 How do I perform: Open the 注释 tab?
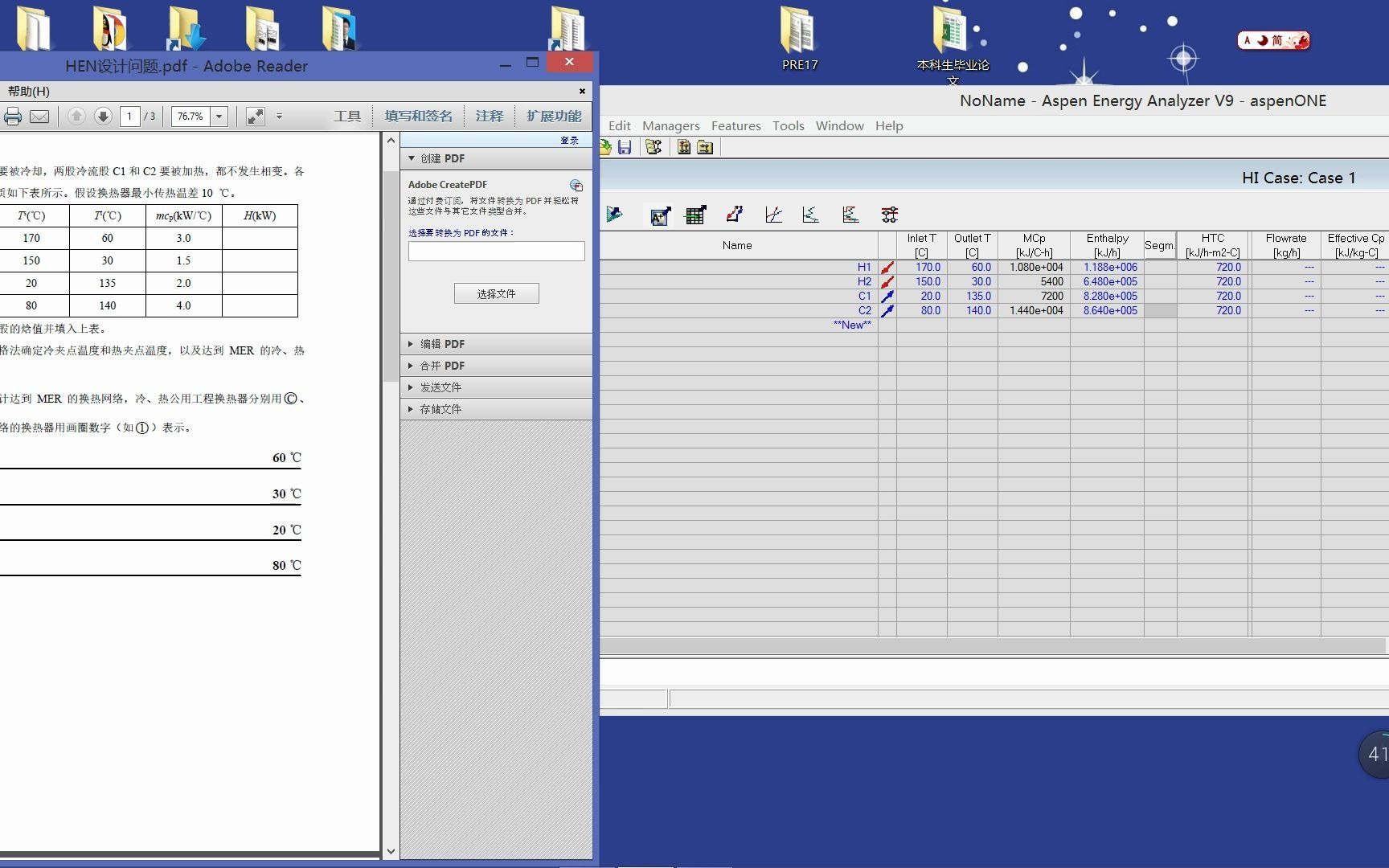(490, 117)
